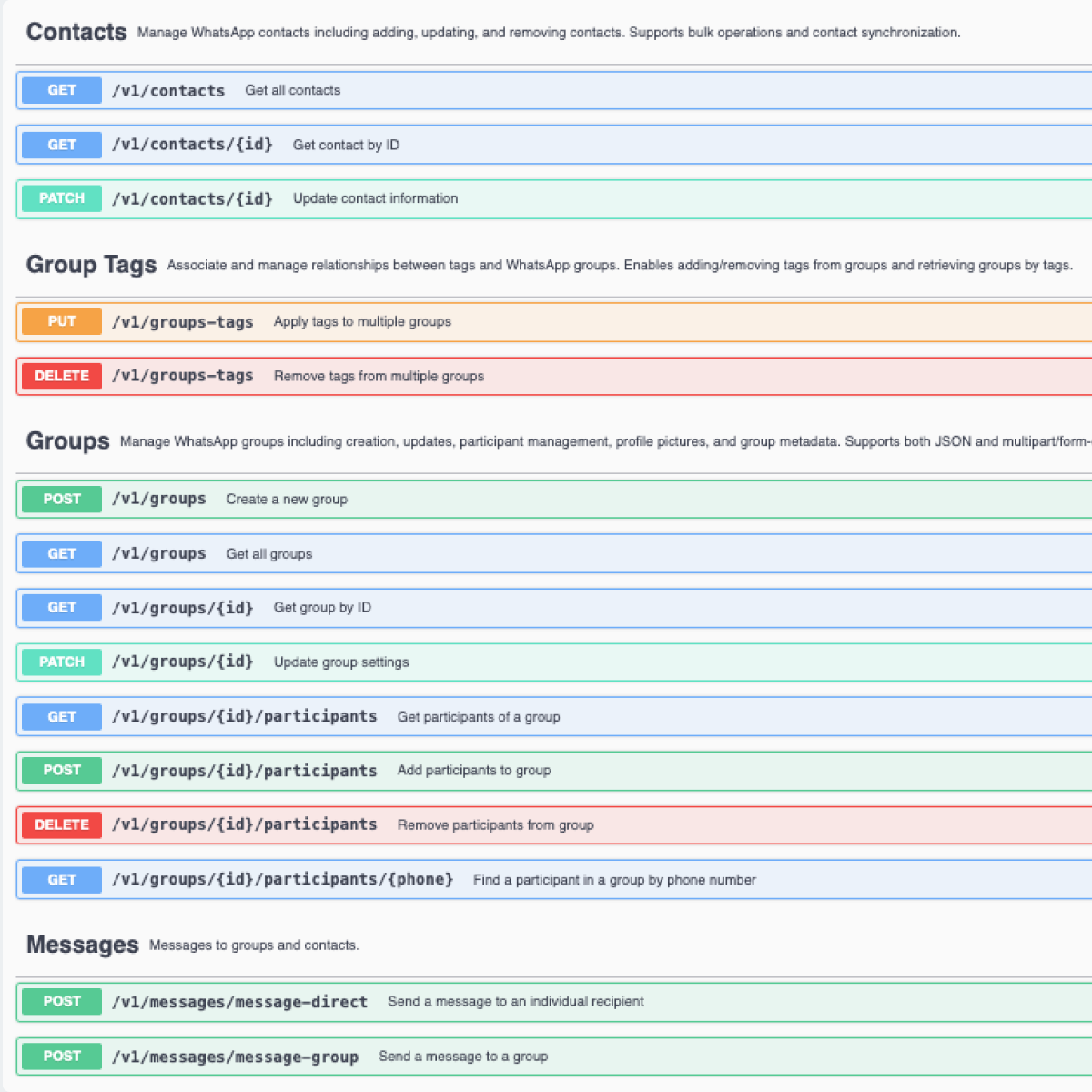The height and width of the screenshot is (1092, 1092).
Task: Collapse the Messages section header
Action: 83,945
